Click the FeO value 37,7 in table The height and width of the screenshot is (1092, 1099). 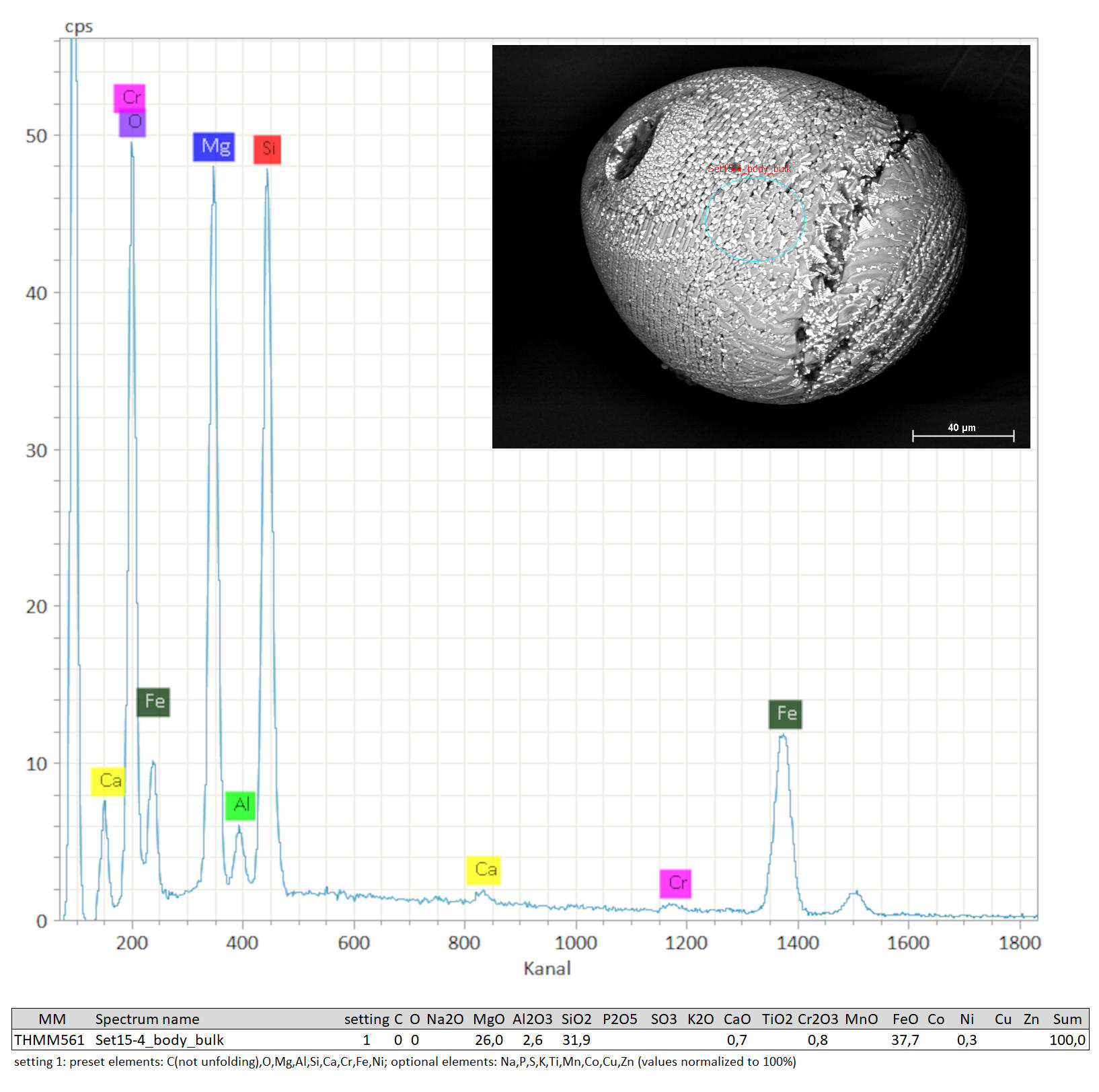(905, 1040)
